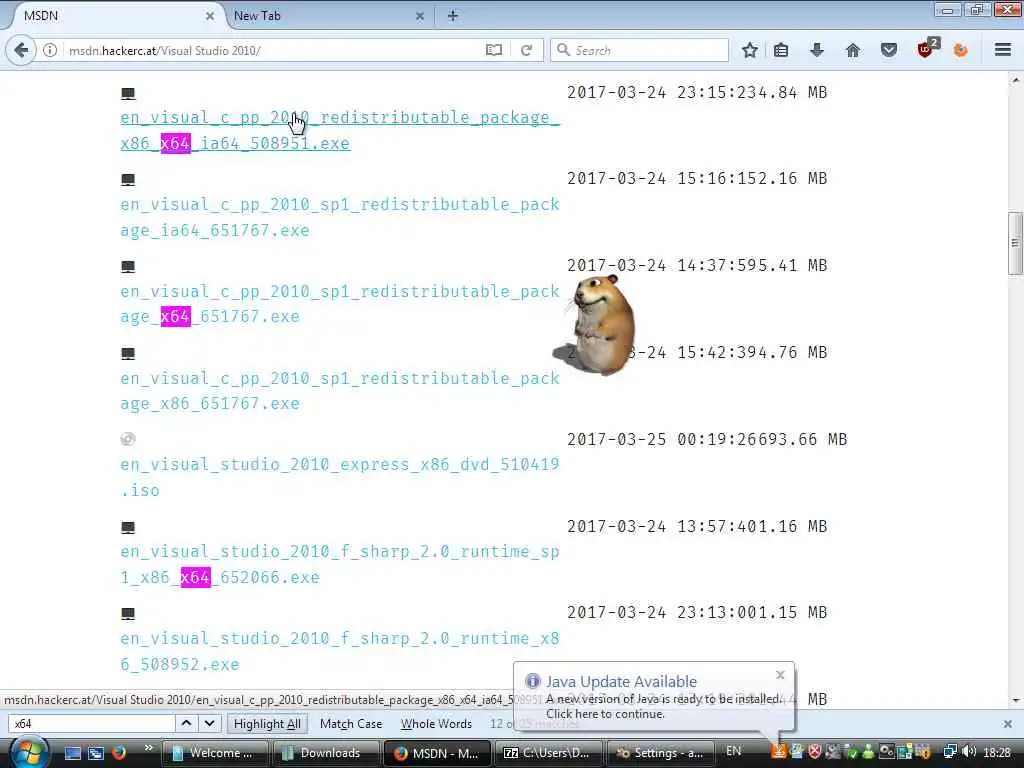Open en_visual_c_pp_2010_redistributable_package x86_x64_ia64 link
This screenshot has height=768, width=1024.
click(340, 131)
